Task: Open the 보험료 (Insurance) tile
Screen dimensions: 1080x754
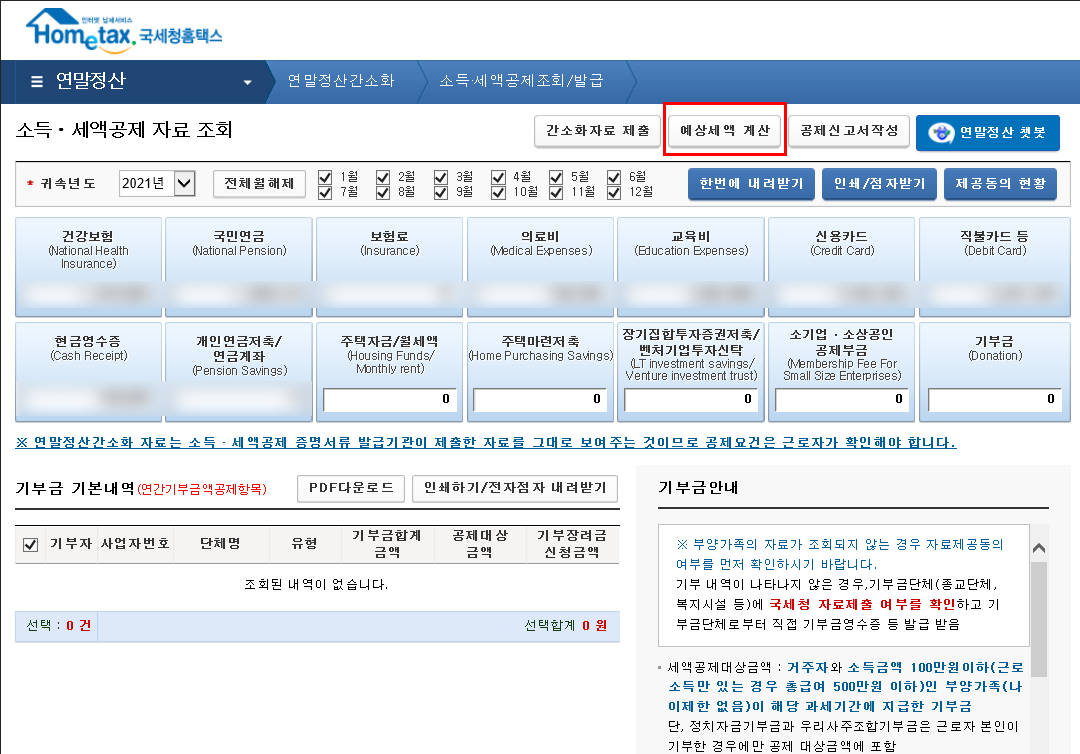Action: click(x=389, y=267)
